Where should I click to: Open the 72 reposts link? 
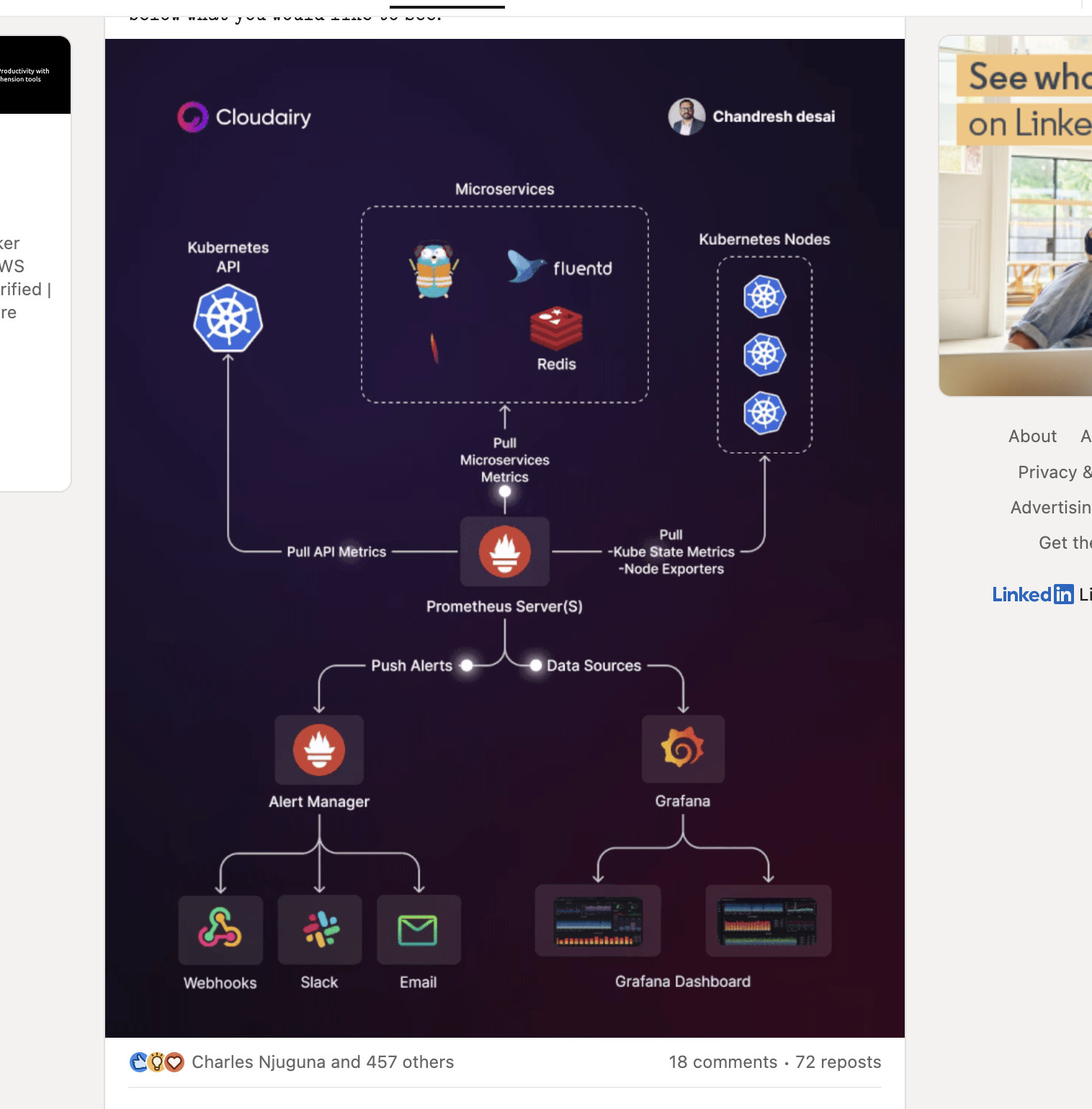pos(838,1062)
